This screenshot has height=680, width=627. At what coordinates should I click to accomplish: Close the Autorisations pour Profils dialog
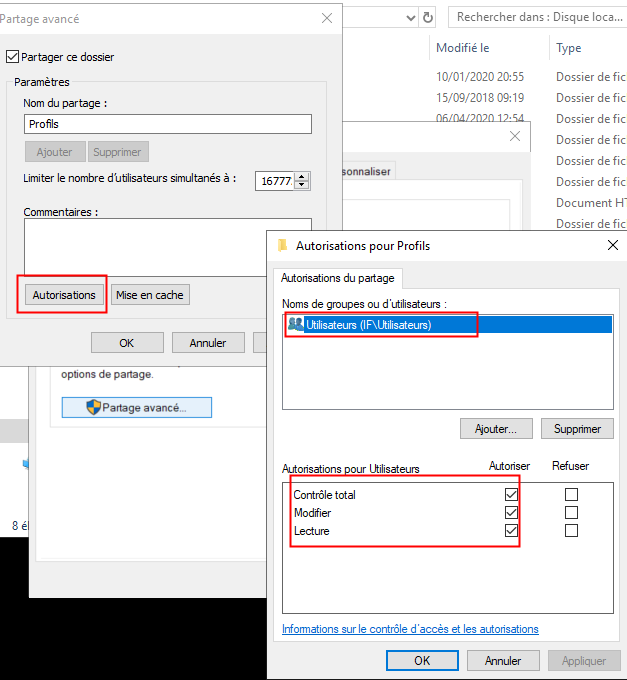612,245
